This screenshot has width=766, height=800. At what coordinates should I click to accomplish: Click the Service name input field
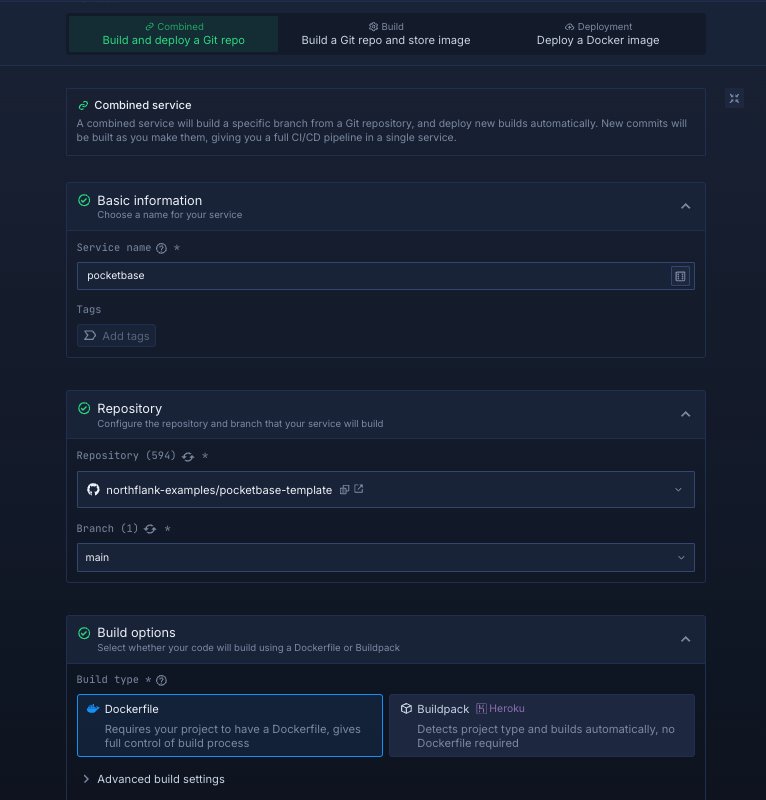pos(370,276)
